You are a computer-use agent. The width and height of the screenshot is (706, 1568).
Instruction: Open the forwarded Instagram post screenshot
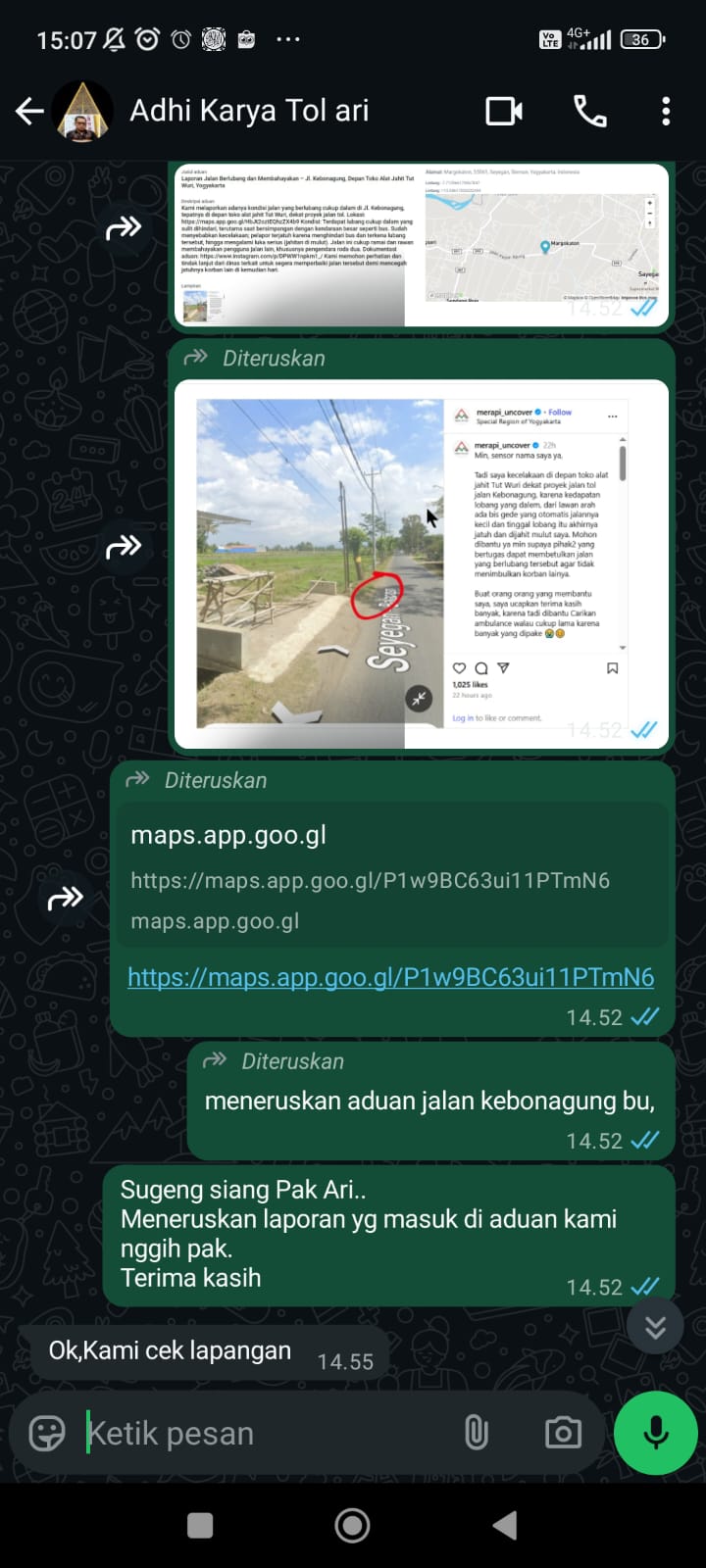point(422,563)
